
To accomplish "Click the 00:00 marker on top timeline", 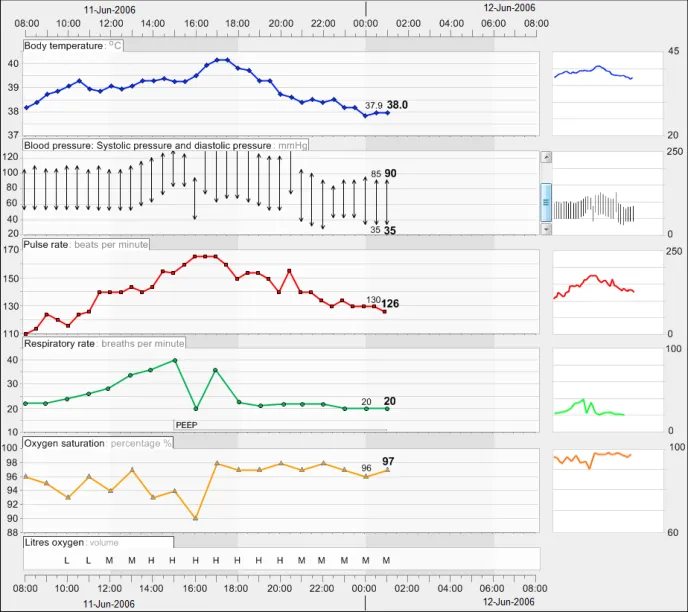I will [366, 22].
